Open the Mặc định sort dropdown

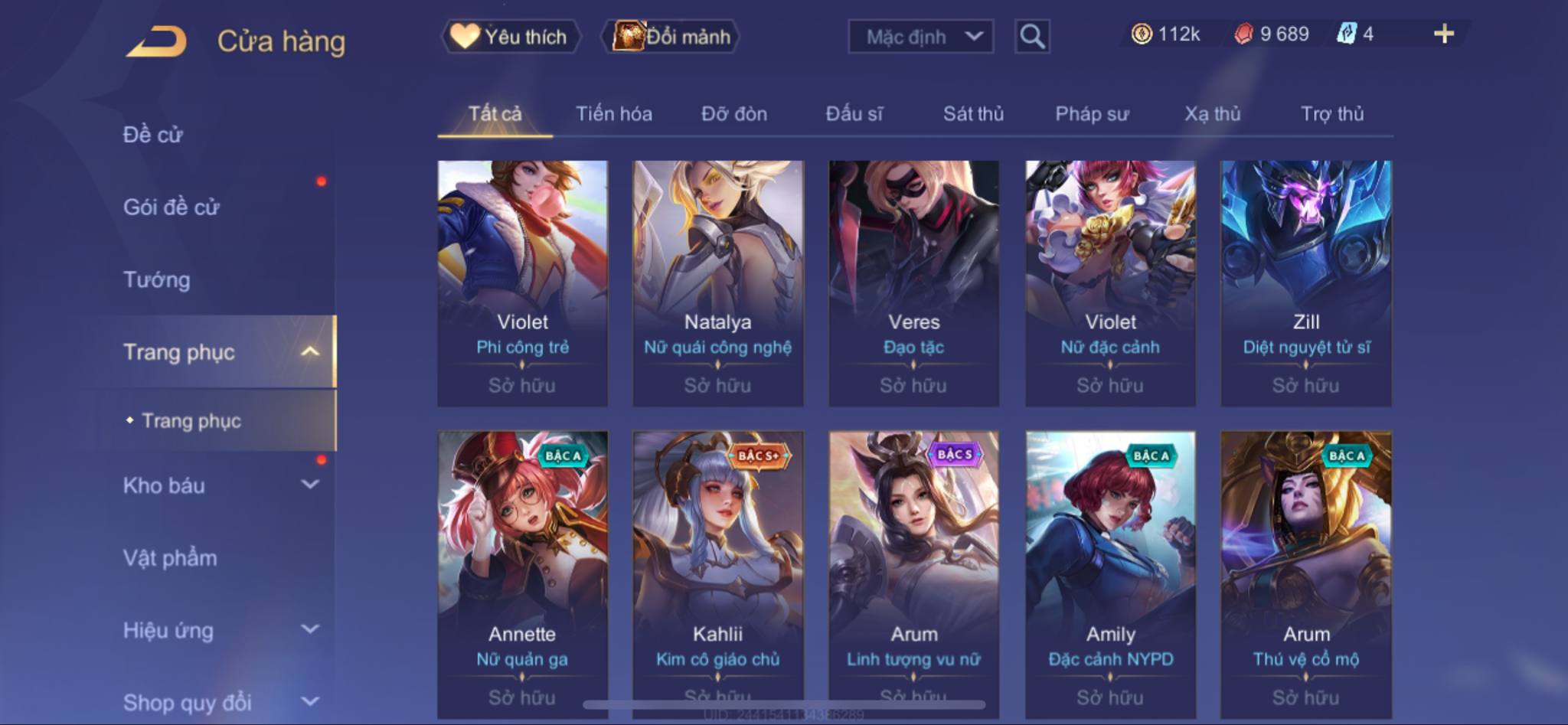point(921,36)
